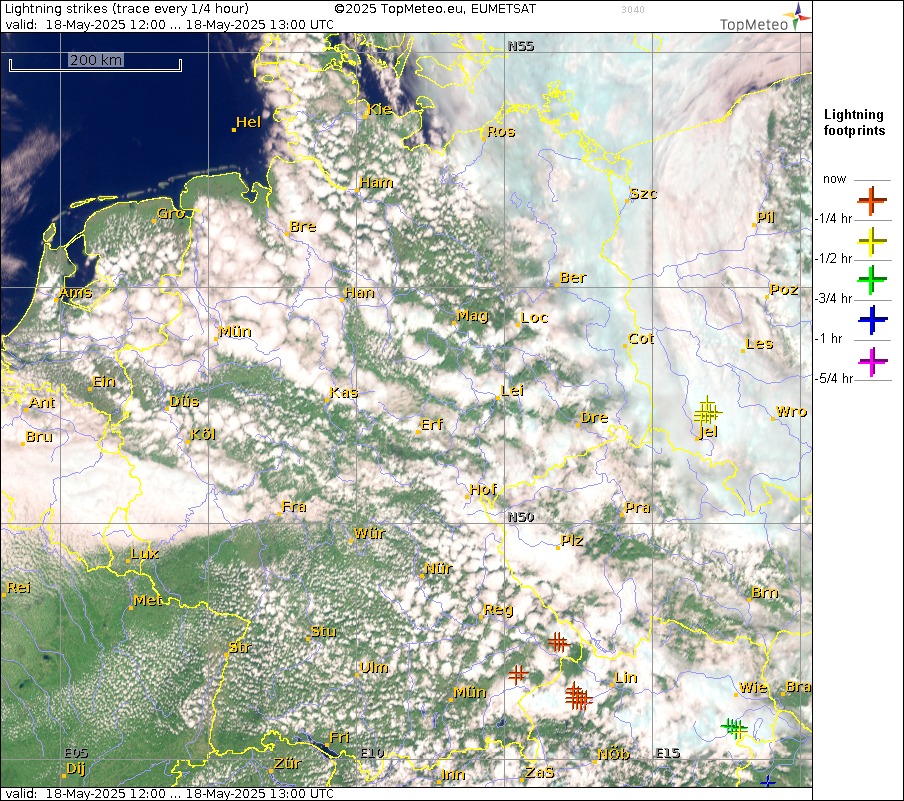
Task: Click the 'Wro' city label
Action: click(792, 412)
